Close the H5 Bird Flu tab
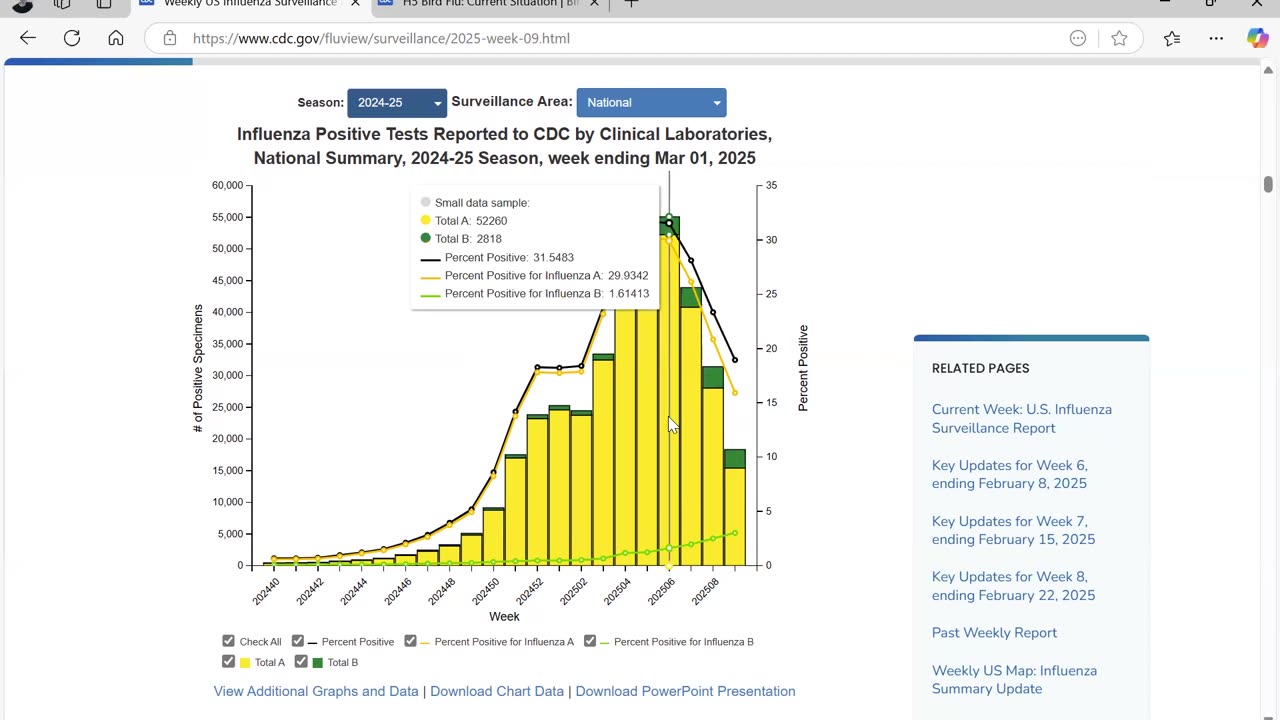 [594, 4]
